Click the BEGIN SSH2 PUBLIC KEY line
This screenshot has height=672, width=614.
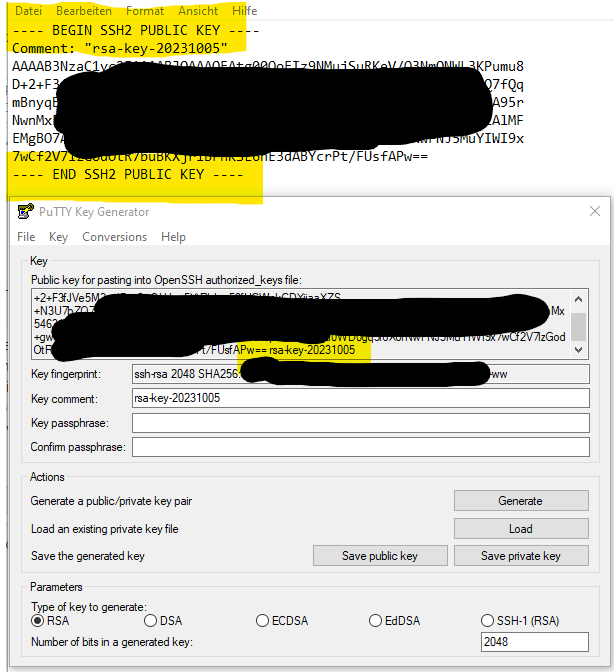135,30
